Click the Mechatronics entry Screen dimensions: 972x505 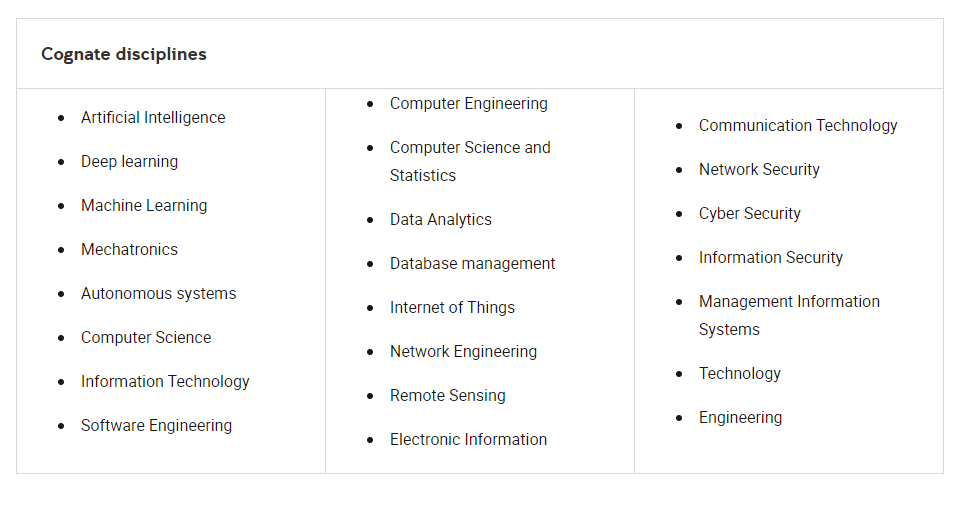click(x=130, y=250)
